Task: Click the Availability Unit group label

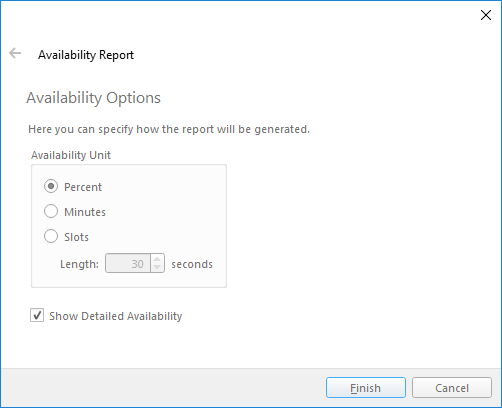Action: (71, 155)
